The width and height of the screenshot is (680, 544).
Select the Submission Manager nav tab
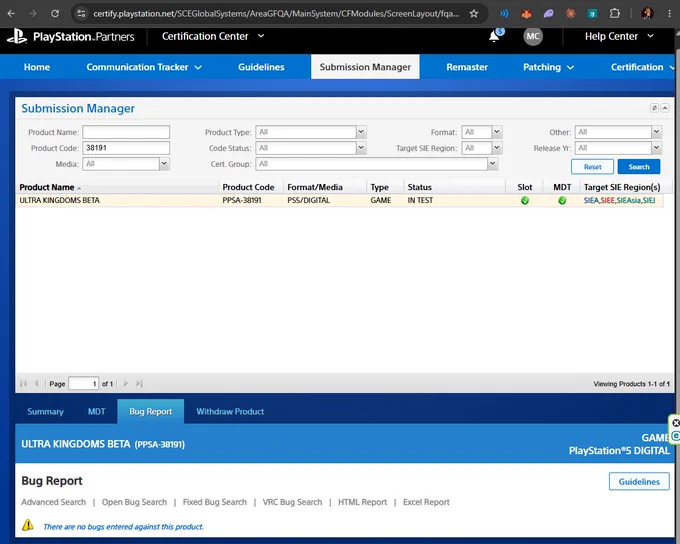(x=365, y=67)
